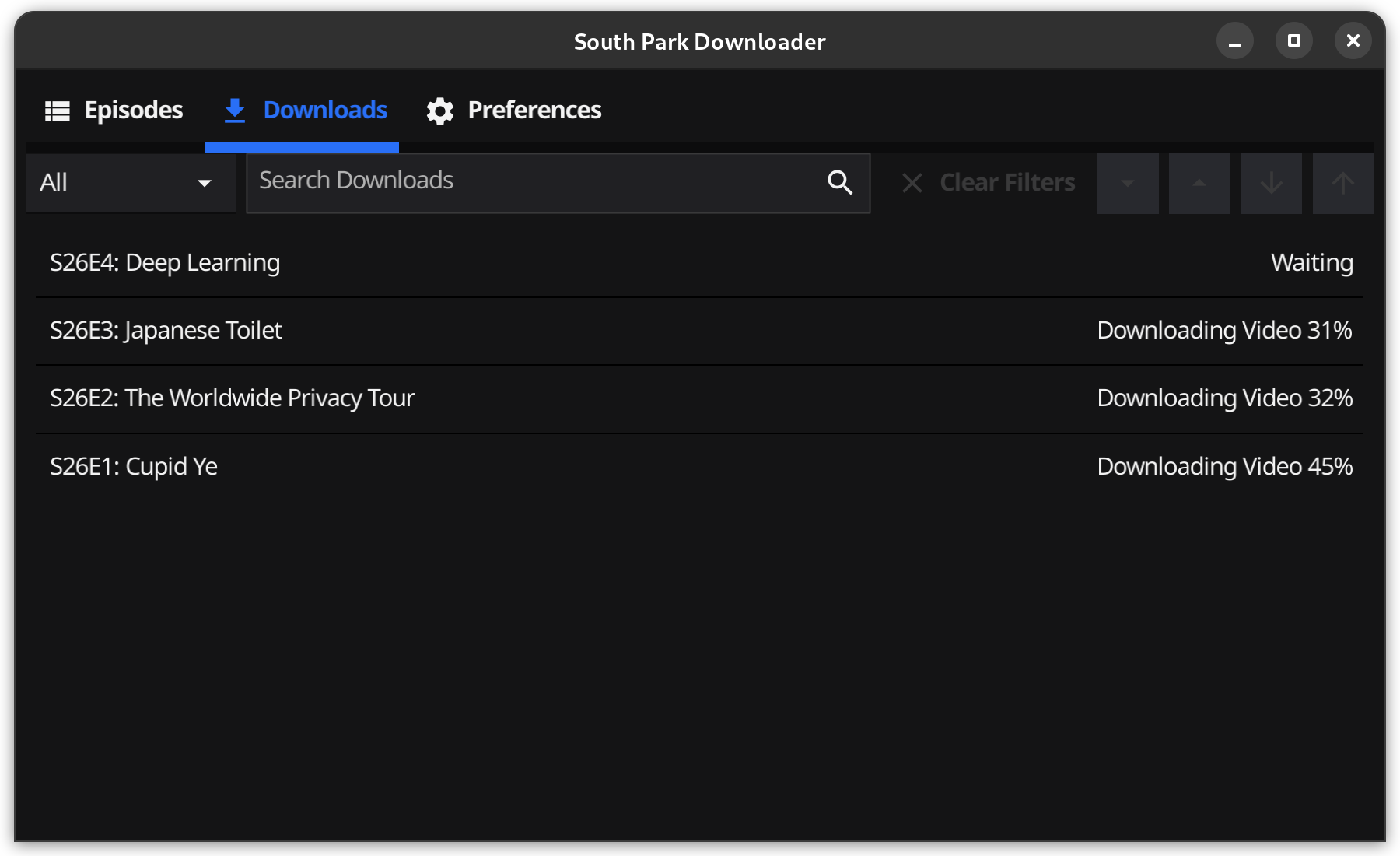The height and width of the screenshot is (856, 1400).
Task: Click the Downloading Video 45% status
Action: pyautogui.click(x=1225, y=466)
